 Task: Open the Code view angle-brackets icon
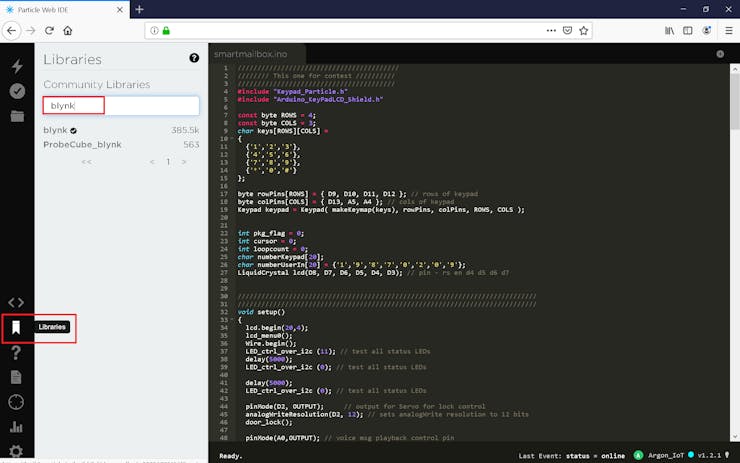pyautogui.click(x=16, y=302)
